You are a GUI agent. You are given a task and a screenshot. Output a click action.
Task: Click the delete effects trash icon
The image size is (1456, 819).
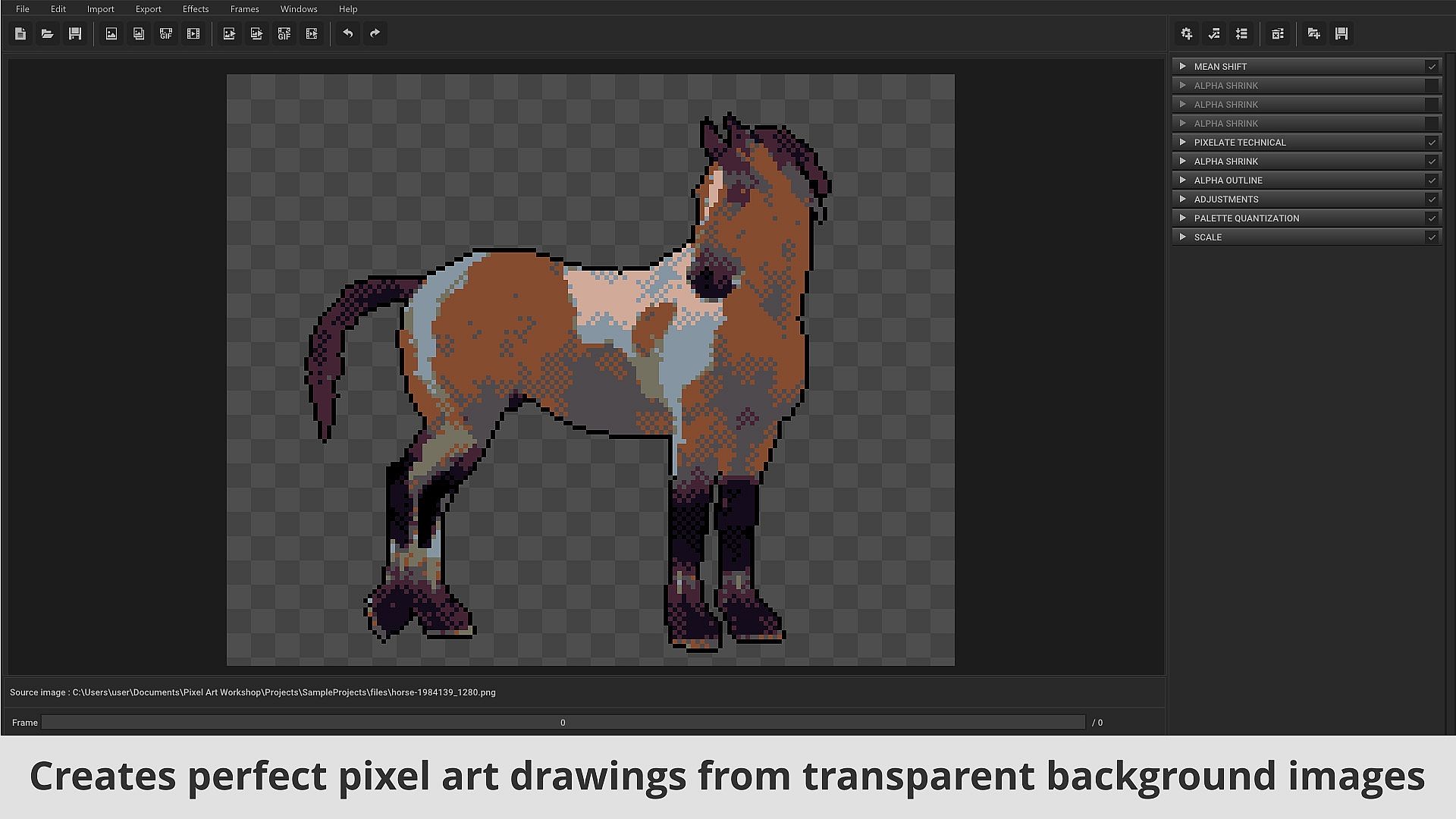(x=1278, y=33)
